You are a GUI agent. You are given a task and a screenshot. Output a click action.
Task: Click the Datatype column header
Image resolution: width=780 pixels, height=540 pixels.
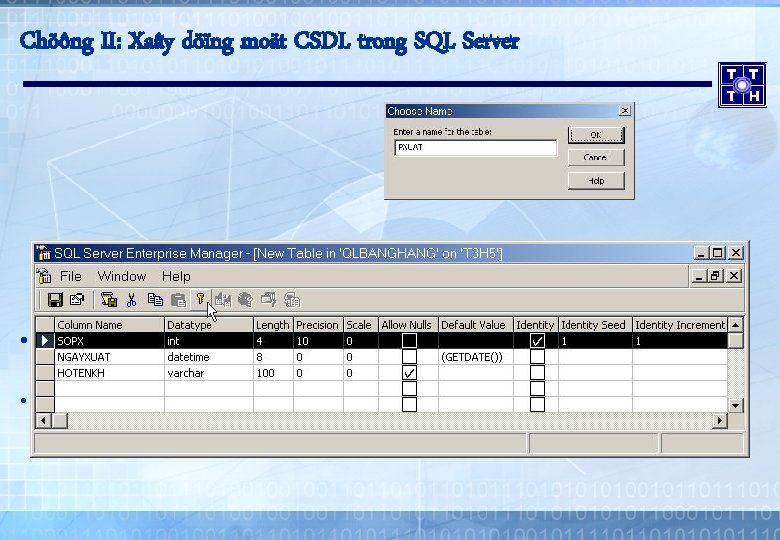208,325
